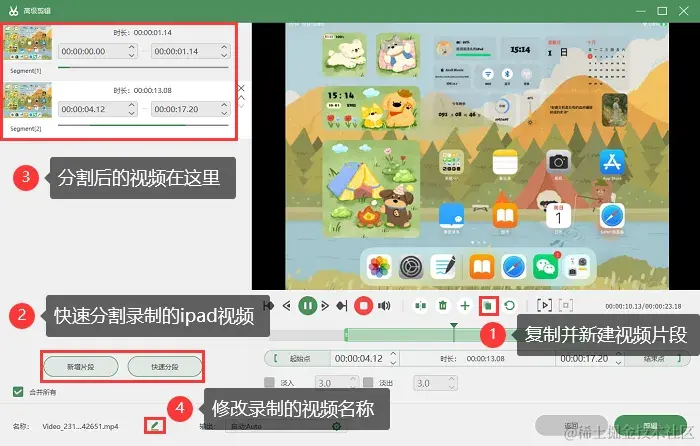
Task: Step back one frame with the left arrow
Action: [x=287, y=306]
